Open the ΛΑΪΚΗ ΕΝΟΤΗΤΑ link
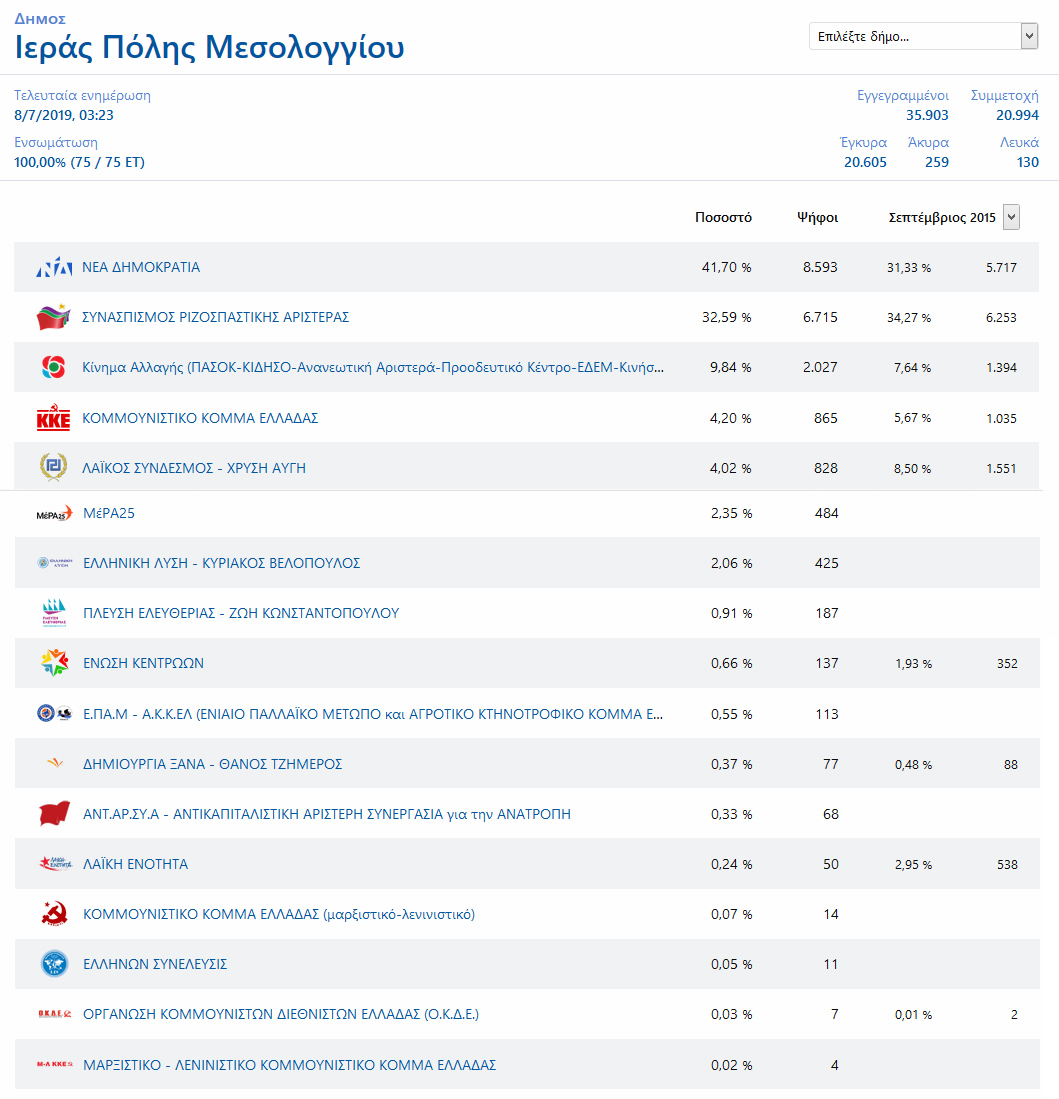The height and width of the screenshot is (1099, 1059). pos(135,864)
